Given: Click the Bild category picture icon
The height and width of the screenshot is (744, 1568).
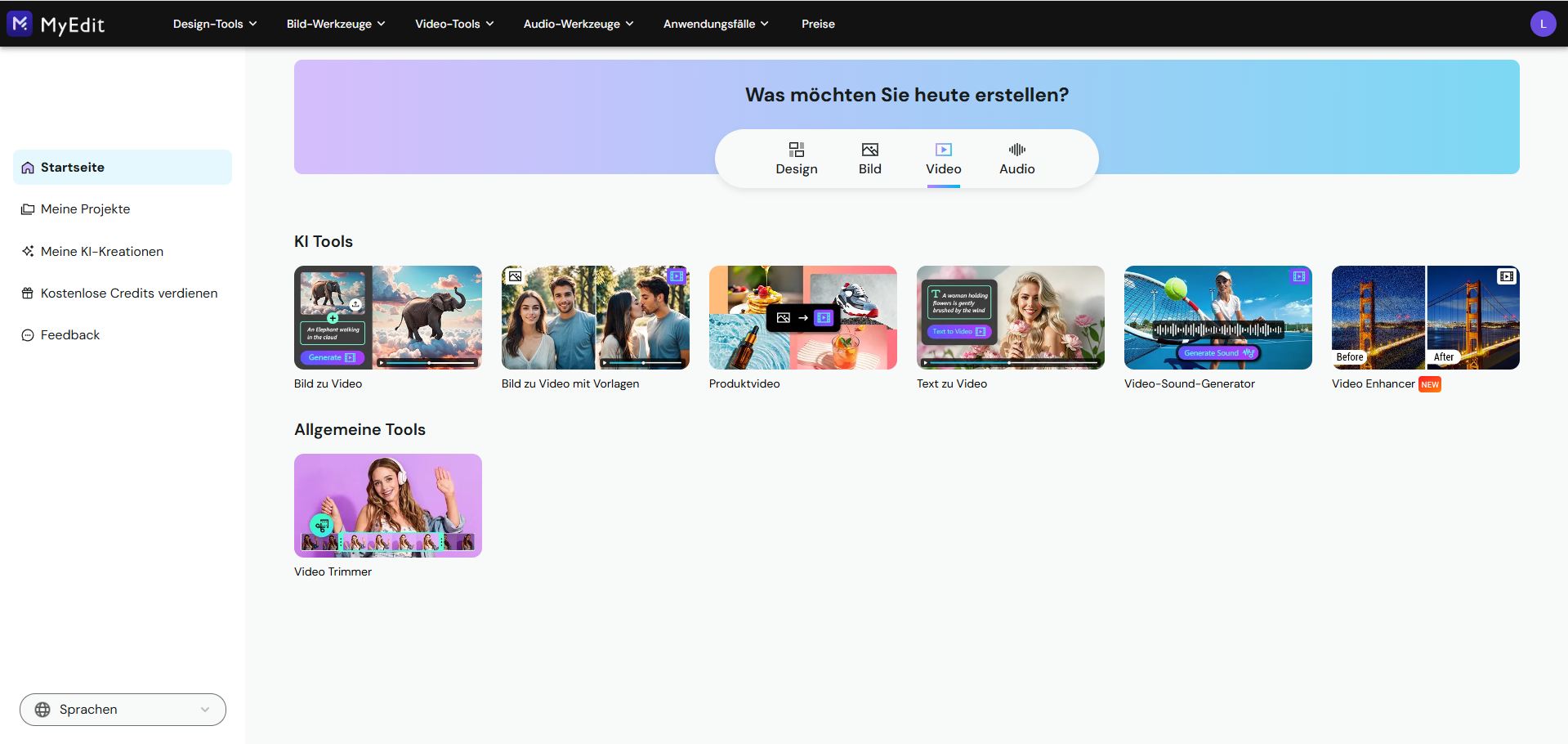Looking at the screenshot, I should coord(870,150).
